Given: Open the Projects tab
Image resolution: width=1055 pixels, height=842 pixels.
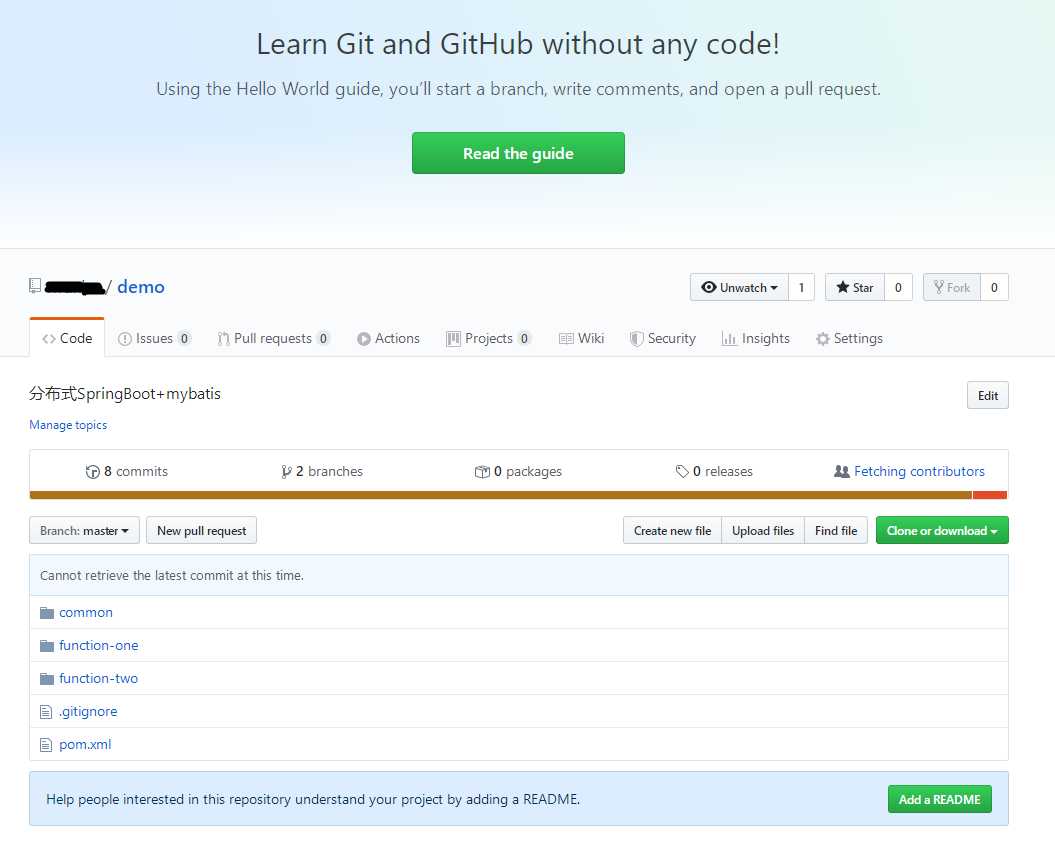Looking at the screenshot, I should point(489,339).
